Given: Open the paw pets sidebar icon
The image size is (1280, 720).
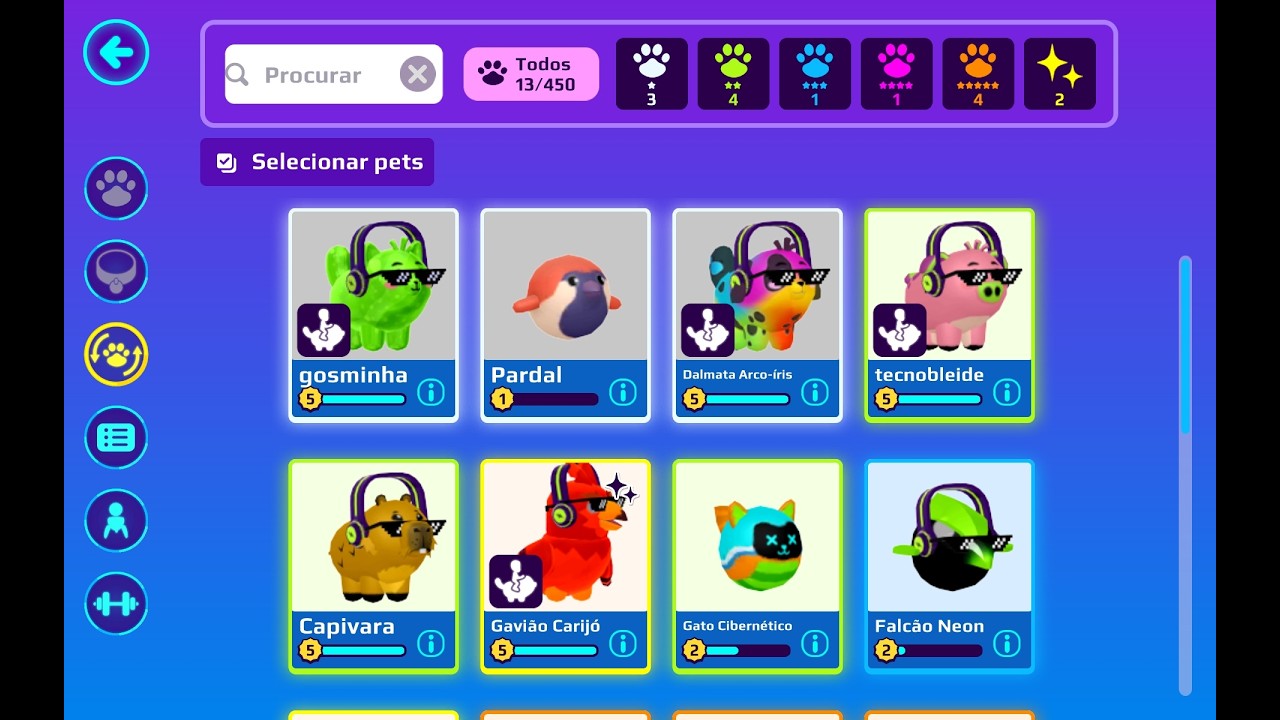Looking at the screenshot, I should tap(116, 188).
